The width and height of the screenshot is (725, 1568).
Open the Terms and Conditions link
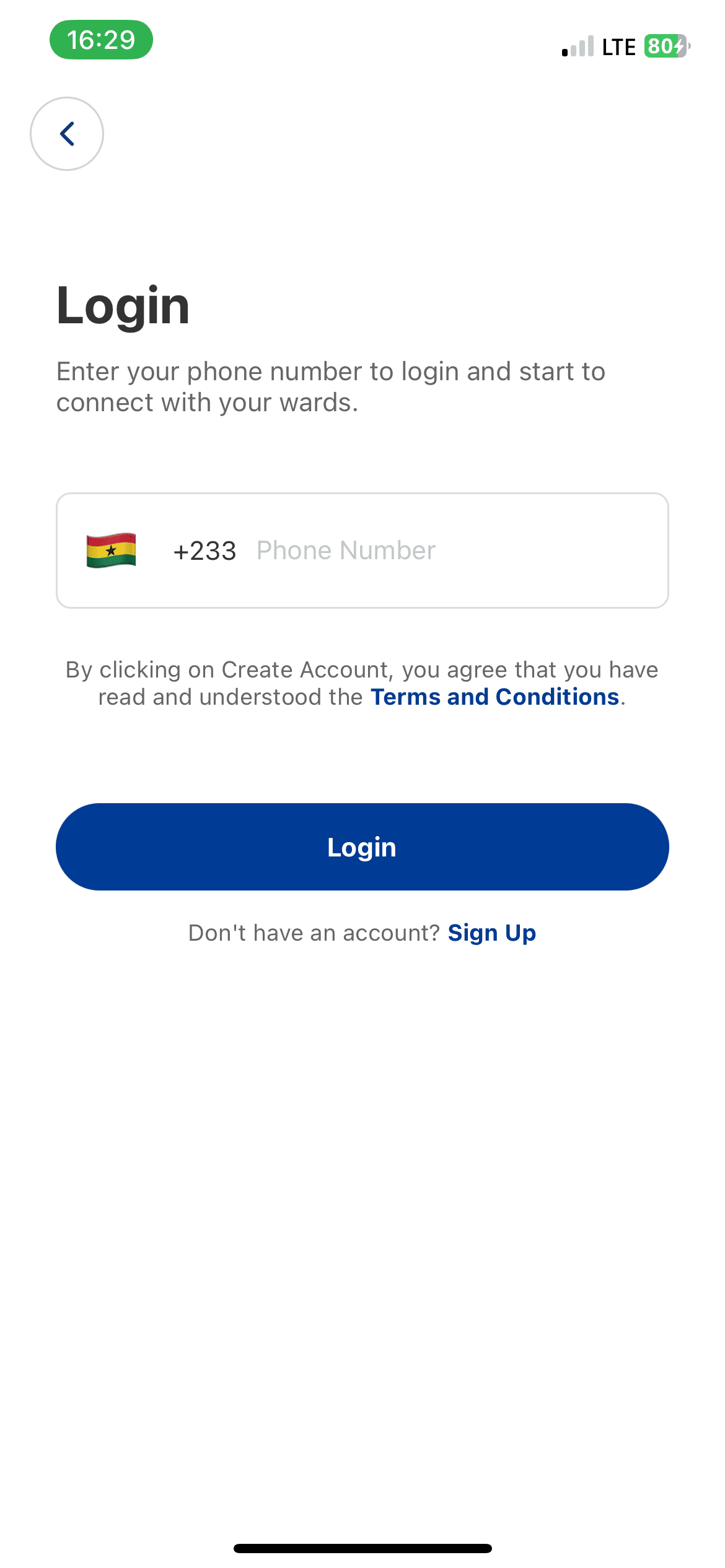point(494,697)
